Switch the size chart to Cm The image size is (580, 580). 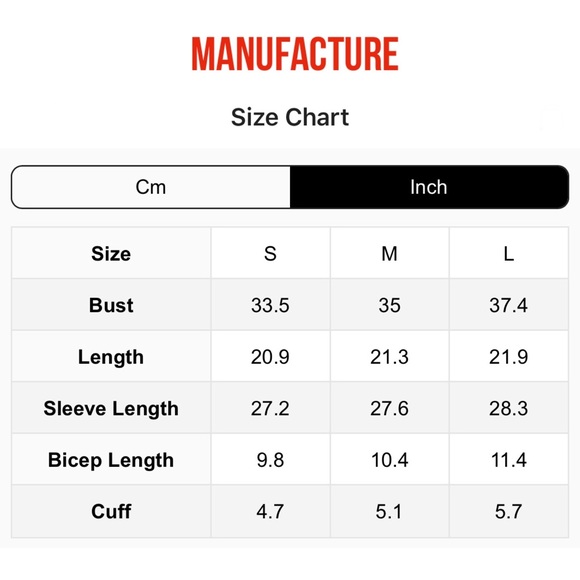151,187
